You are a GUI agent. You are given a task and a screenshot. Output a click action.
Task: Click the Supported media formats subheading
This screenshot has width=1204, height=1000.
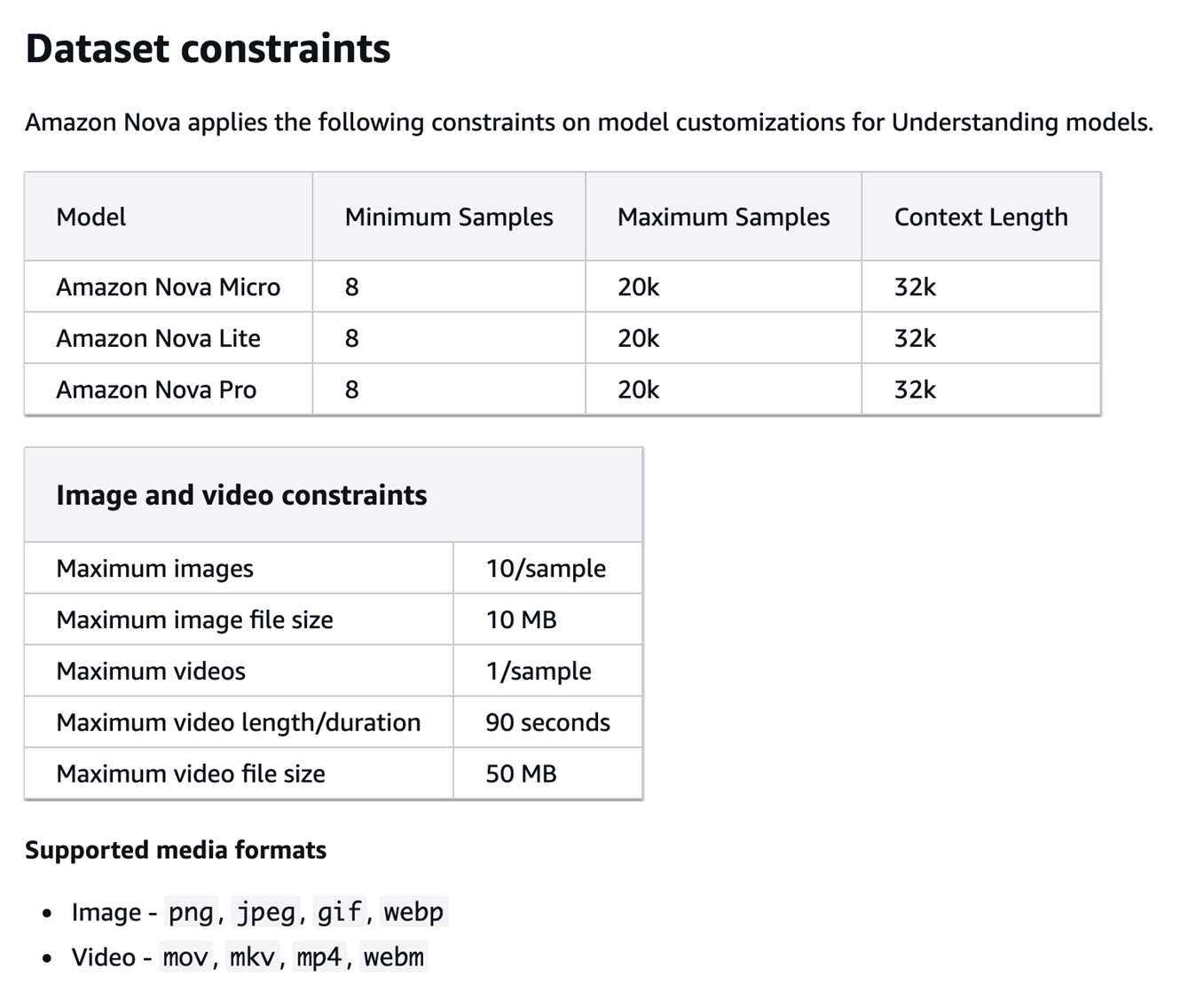(x=176, y=850)
